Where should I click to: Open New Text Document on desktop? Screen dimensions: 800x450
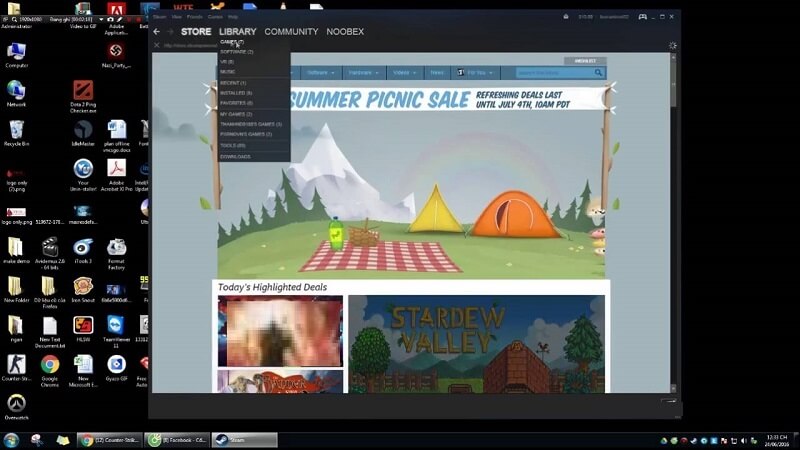click(49, 332)
